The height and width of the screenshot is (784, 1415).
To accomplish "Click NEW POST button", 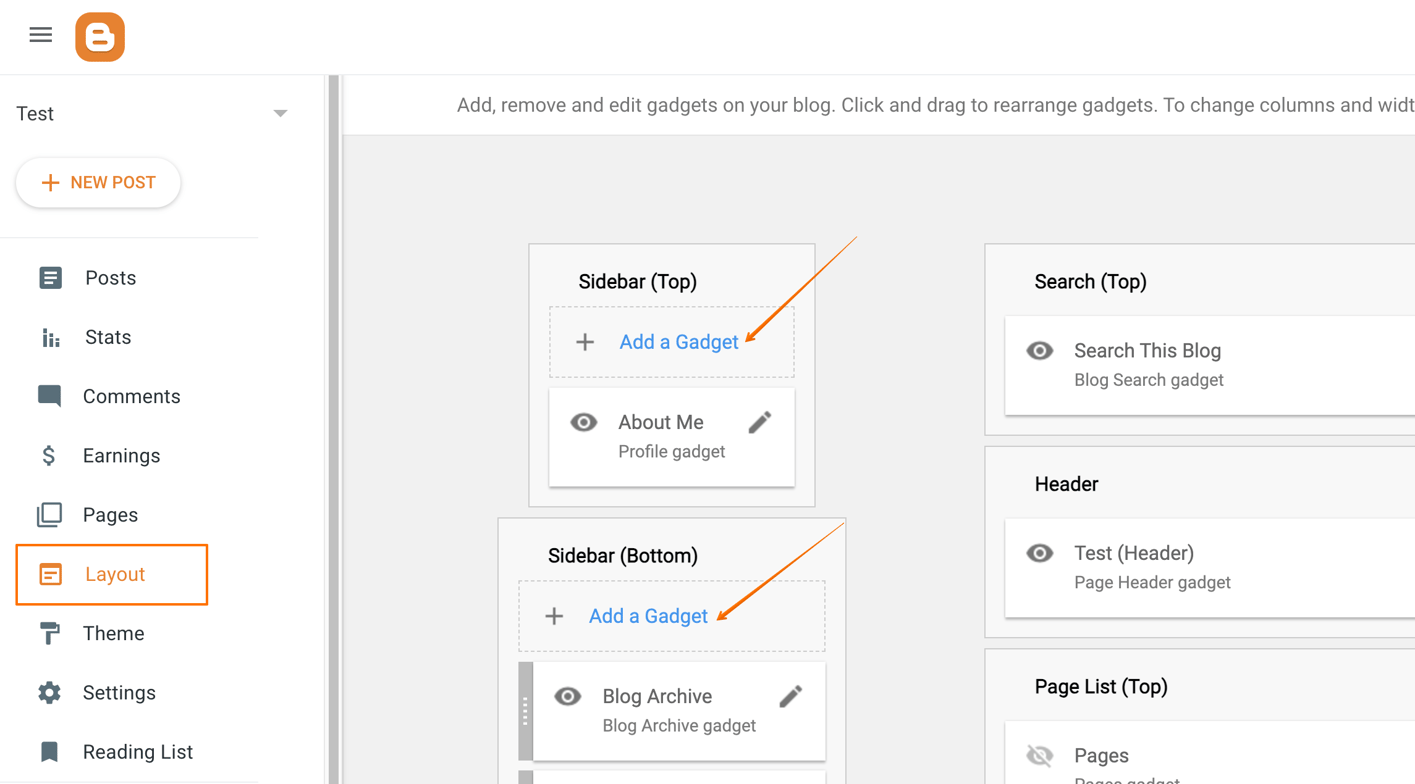I will tap(98, 182).
